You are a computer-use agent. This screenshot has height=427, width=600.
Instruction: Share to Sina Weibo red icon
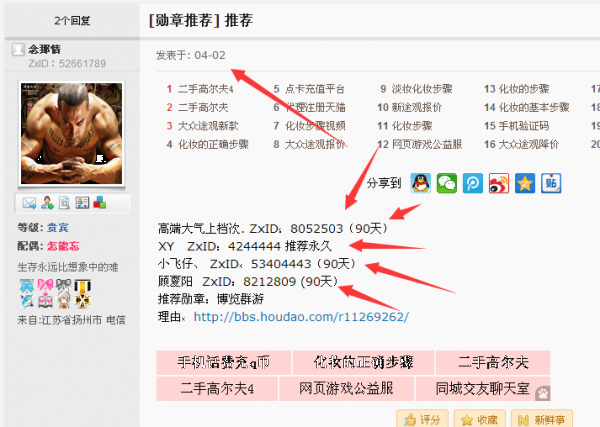coord(499,183)
